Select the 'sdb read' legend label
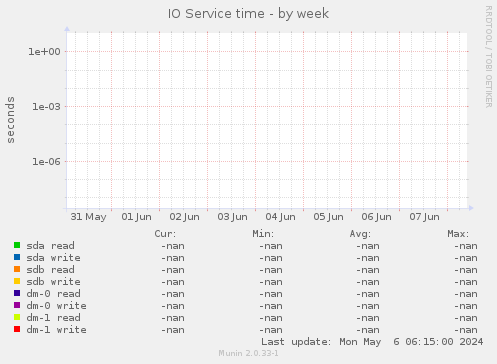This screenshot has width=497, height=364. pos(50,270)
